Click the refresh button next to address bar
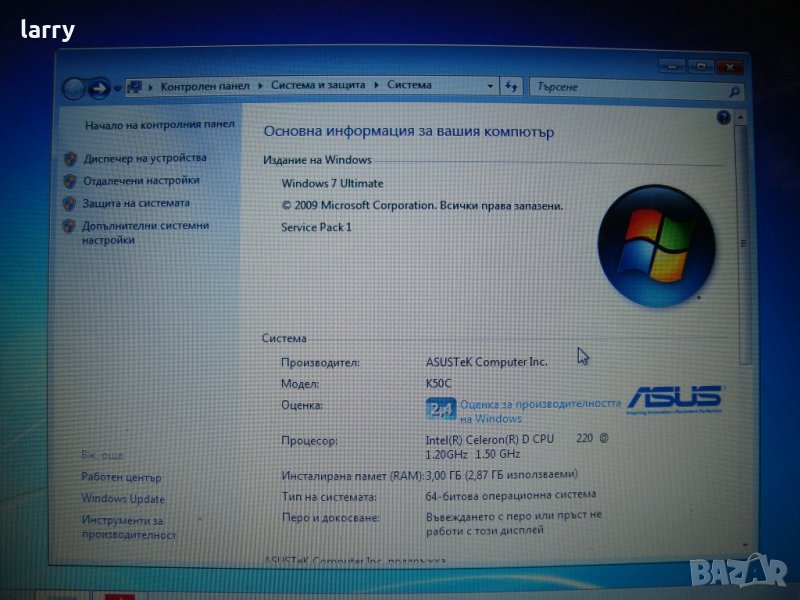The height and width of the screenshot is (600, 800). click(512, 87)
